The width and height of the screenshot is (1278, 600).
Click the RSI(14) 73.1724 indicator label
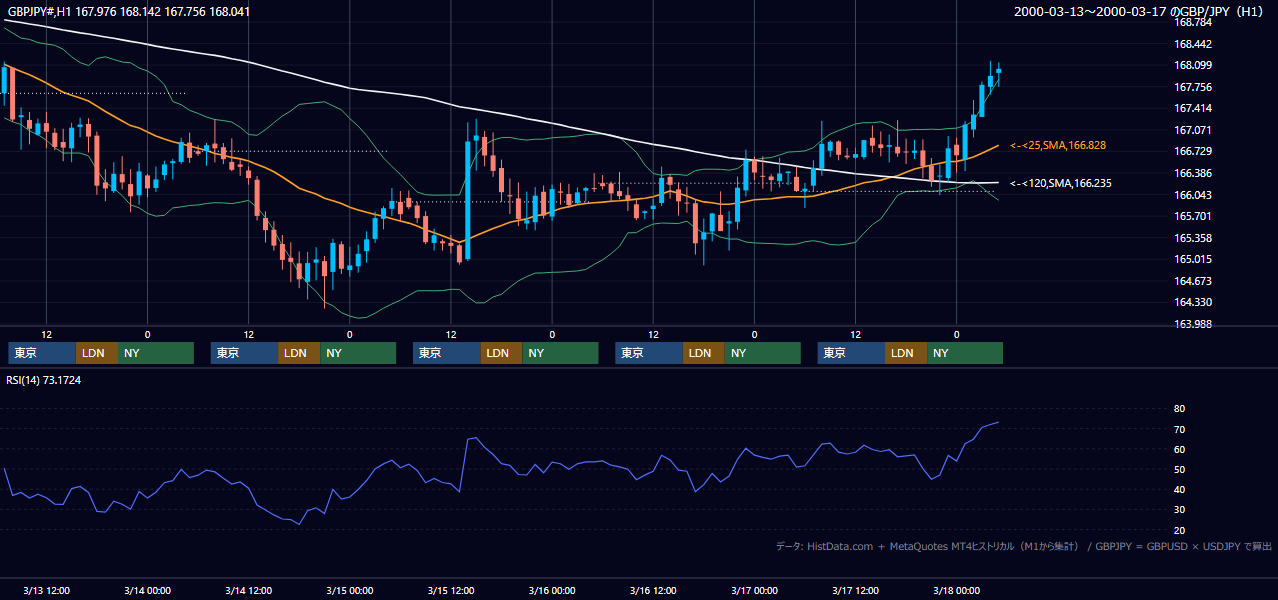click(x=44, y=381)
